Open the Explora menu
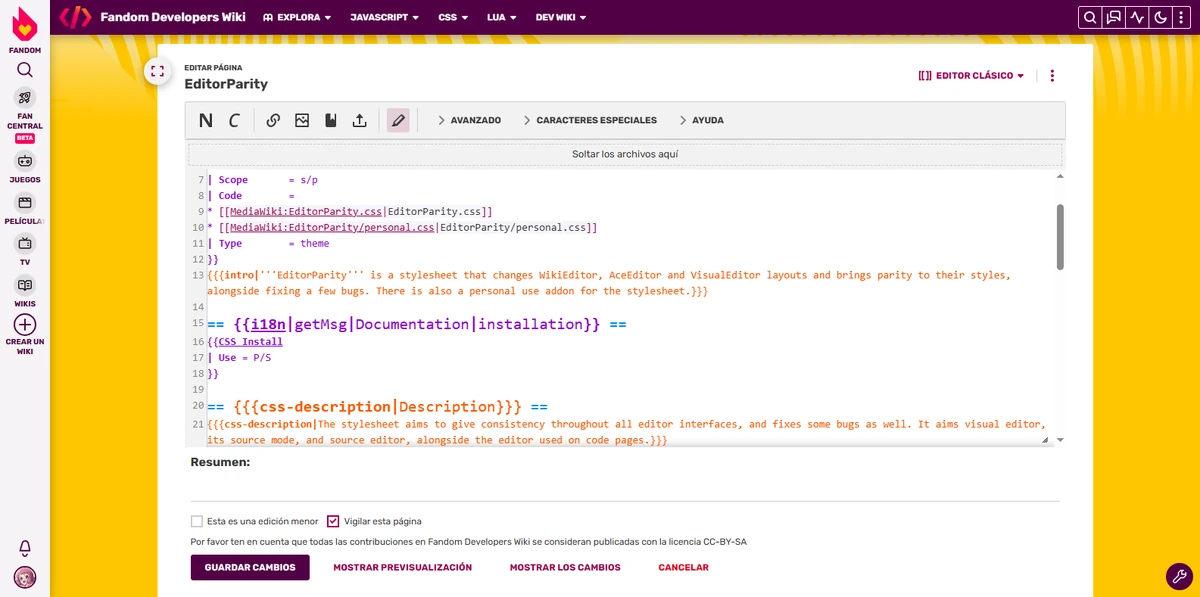 tap(299, 17)
